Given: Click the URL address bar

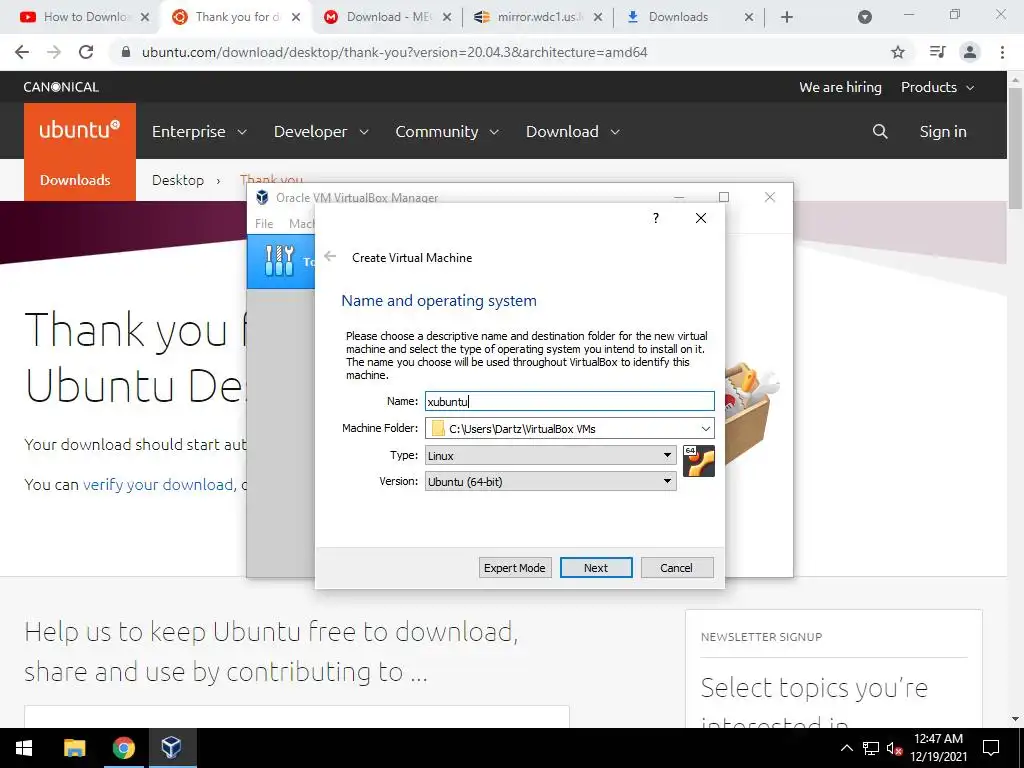Looking at the screenshot, I should click(x=509, y=52).
